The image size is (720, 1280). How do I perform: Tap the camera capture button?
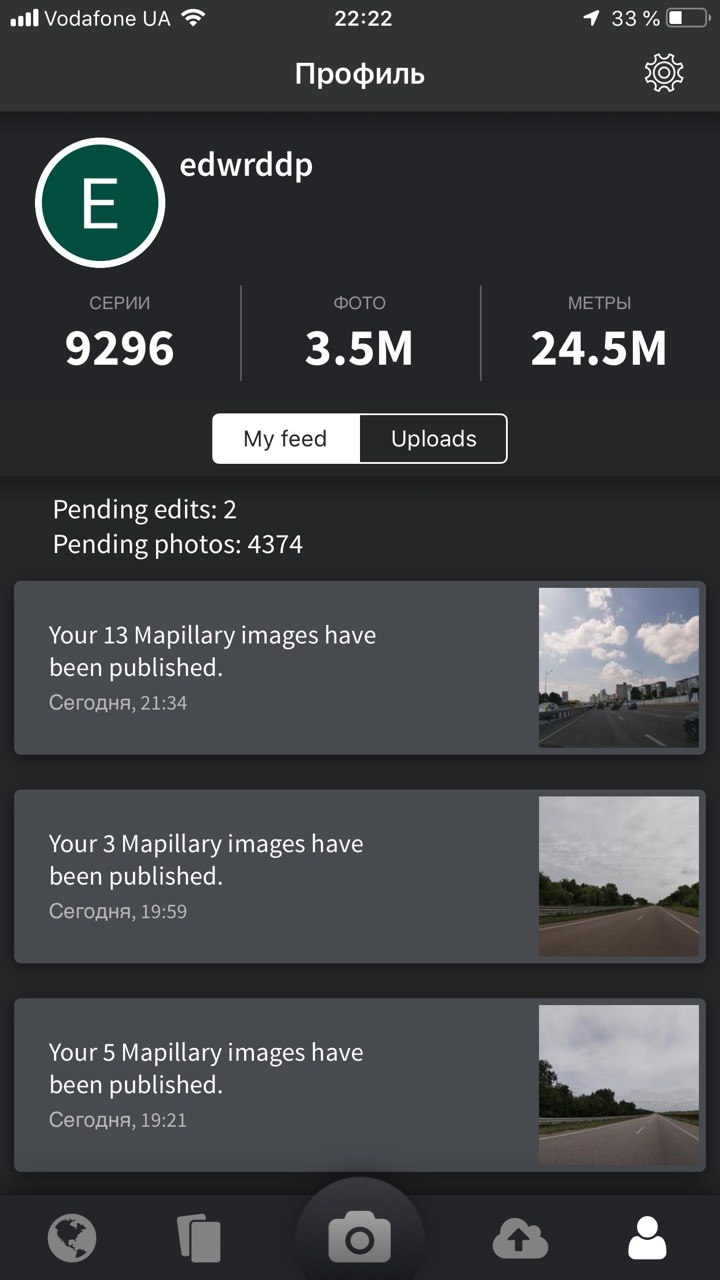coord(359,1239)
